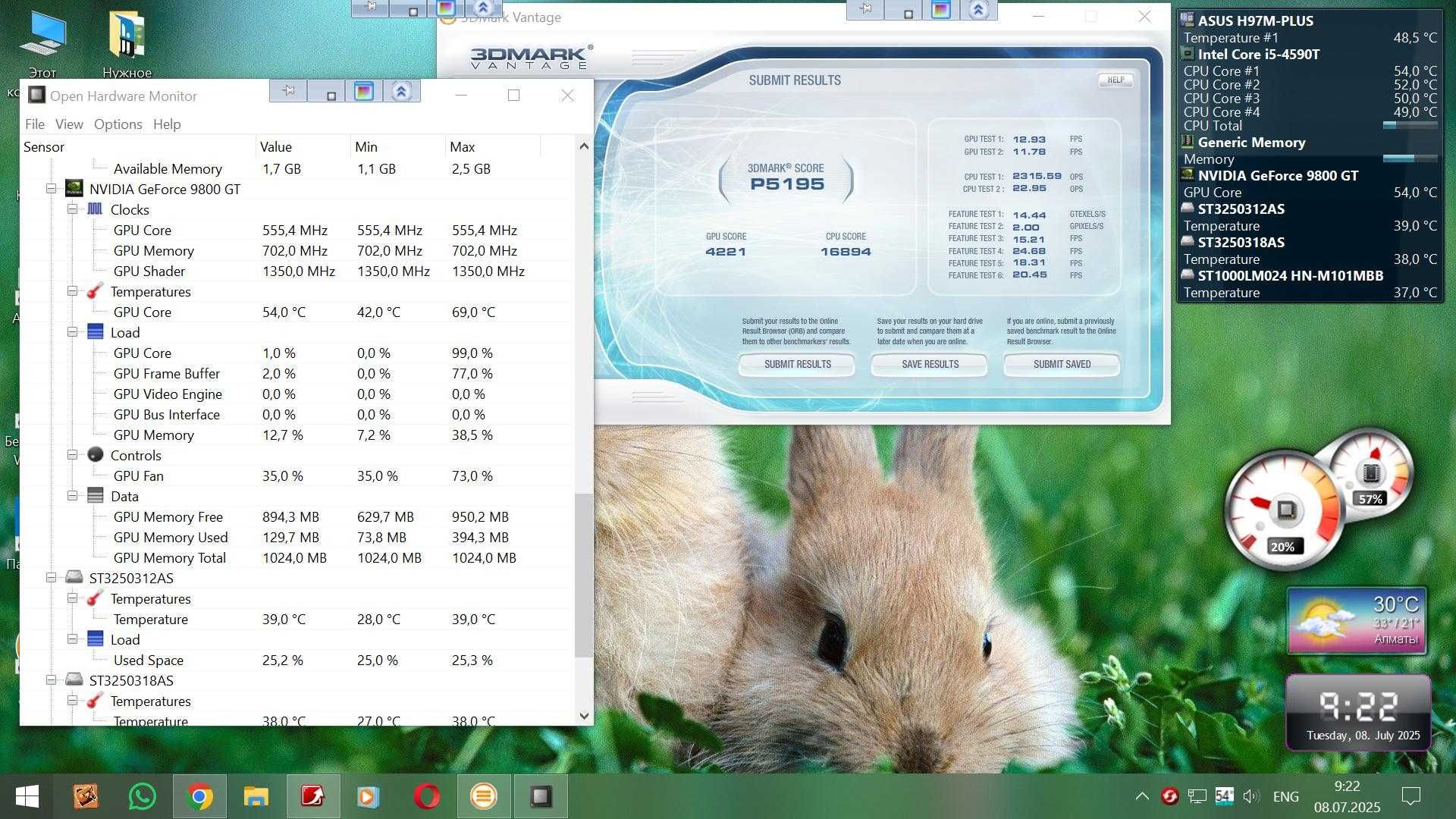The height and width of the screenshot is (819, 1456).
Task: Select the Used Space row
Action: 297,660
